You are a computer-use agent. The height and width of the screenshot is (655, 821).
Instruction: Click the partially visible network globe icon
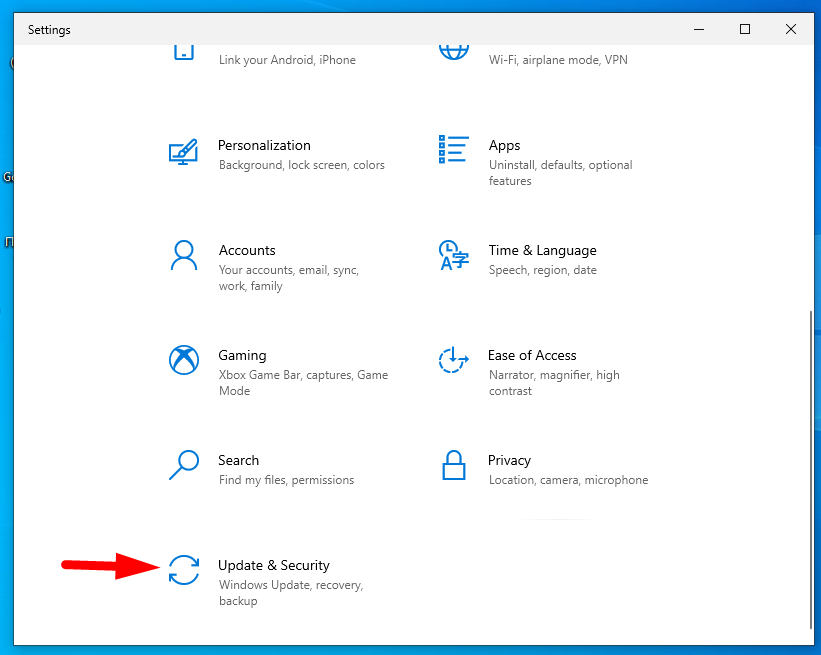click(x=453, y=52)
